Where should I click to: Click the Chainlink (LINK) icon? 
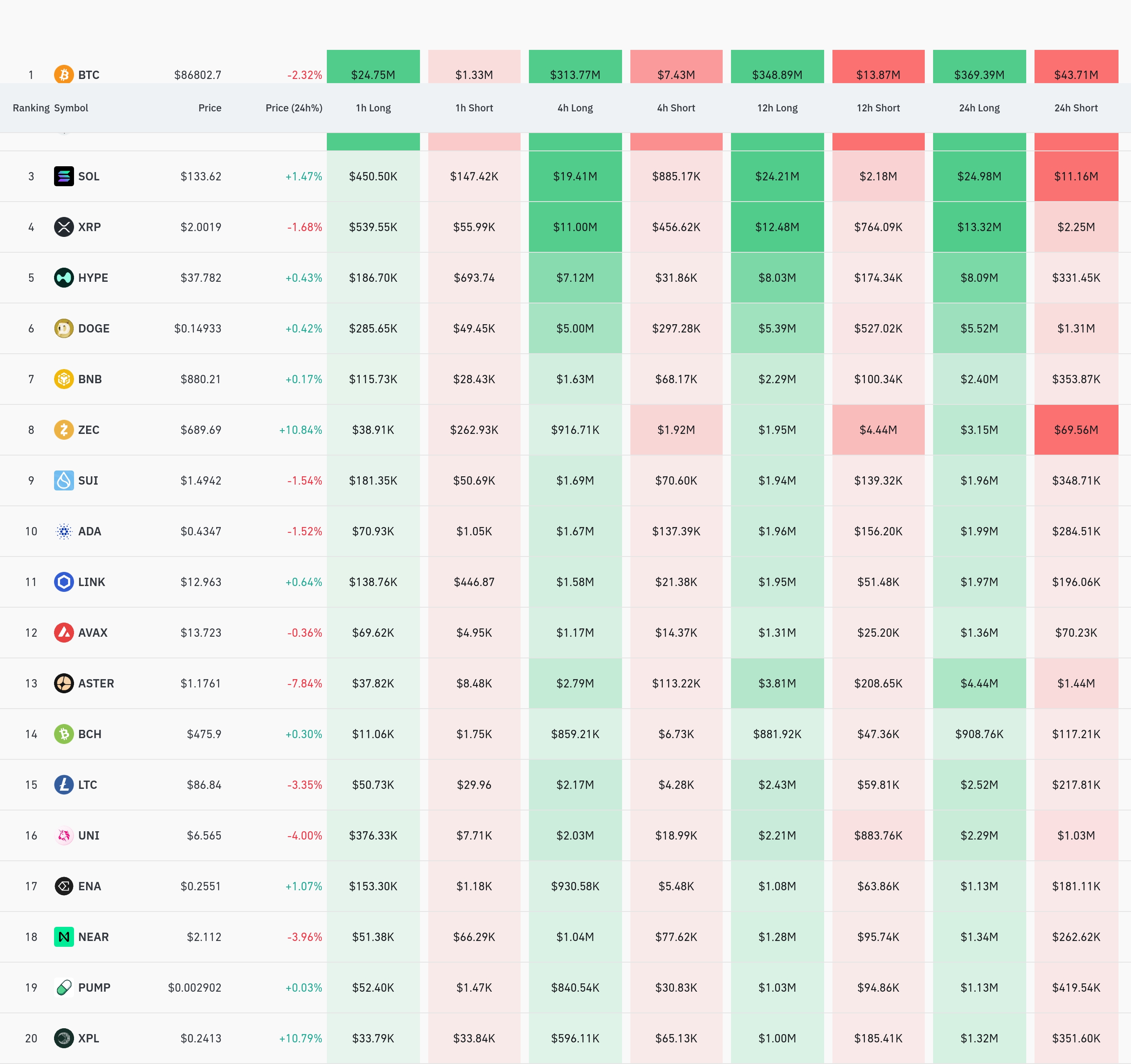(64, 582)
